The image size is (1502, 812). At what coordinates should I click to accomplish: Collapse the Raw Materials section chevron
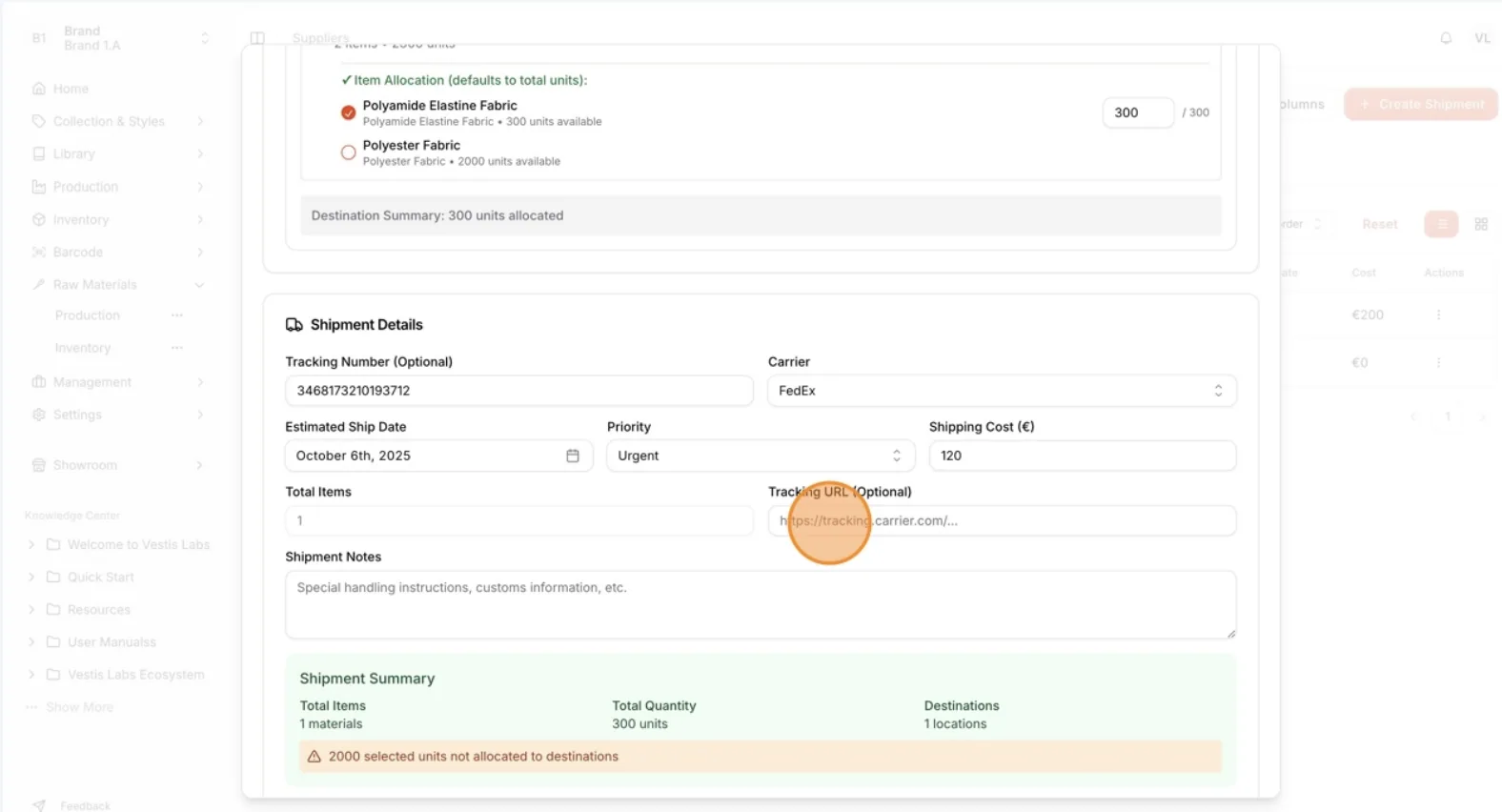coord(200,284)
